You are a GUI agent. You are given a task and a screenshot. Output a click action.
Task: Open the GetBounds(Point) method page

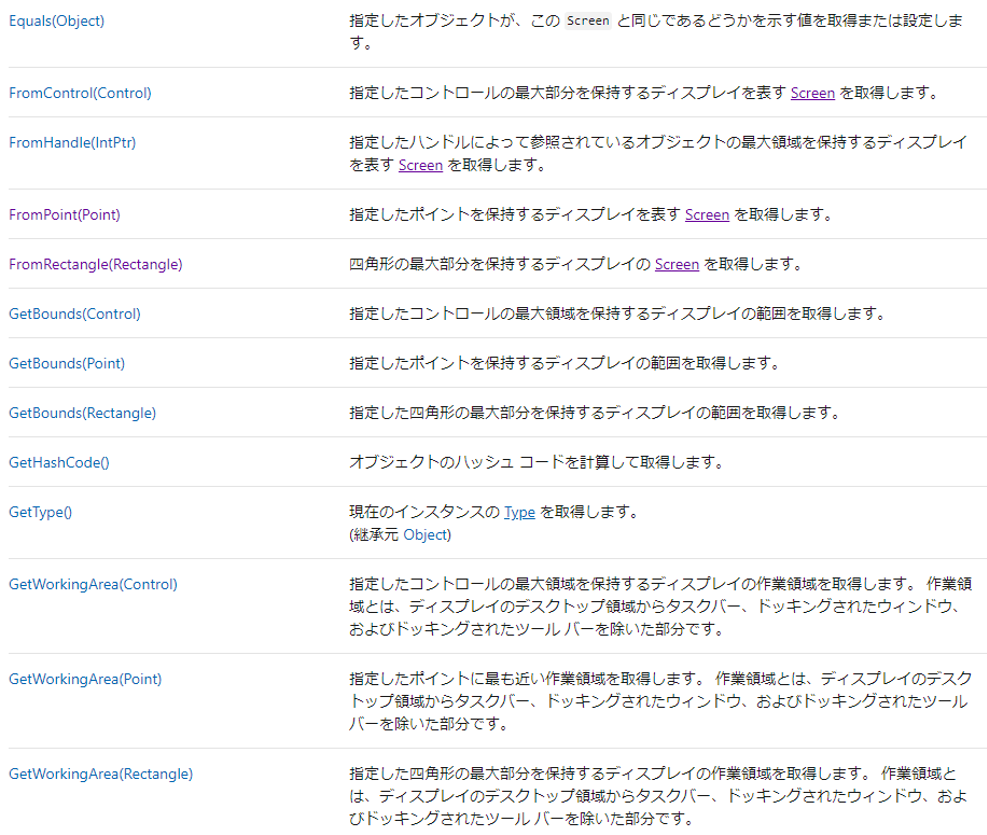pos(67,362)
